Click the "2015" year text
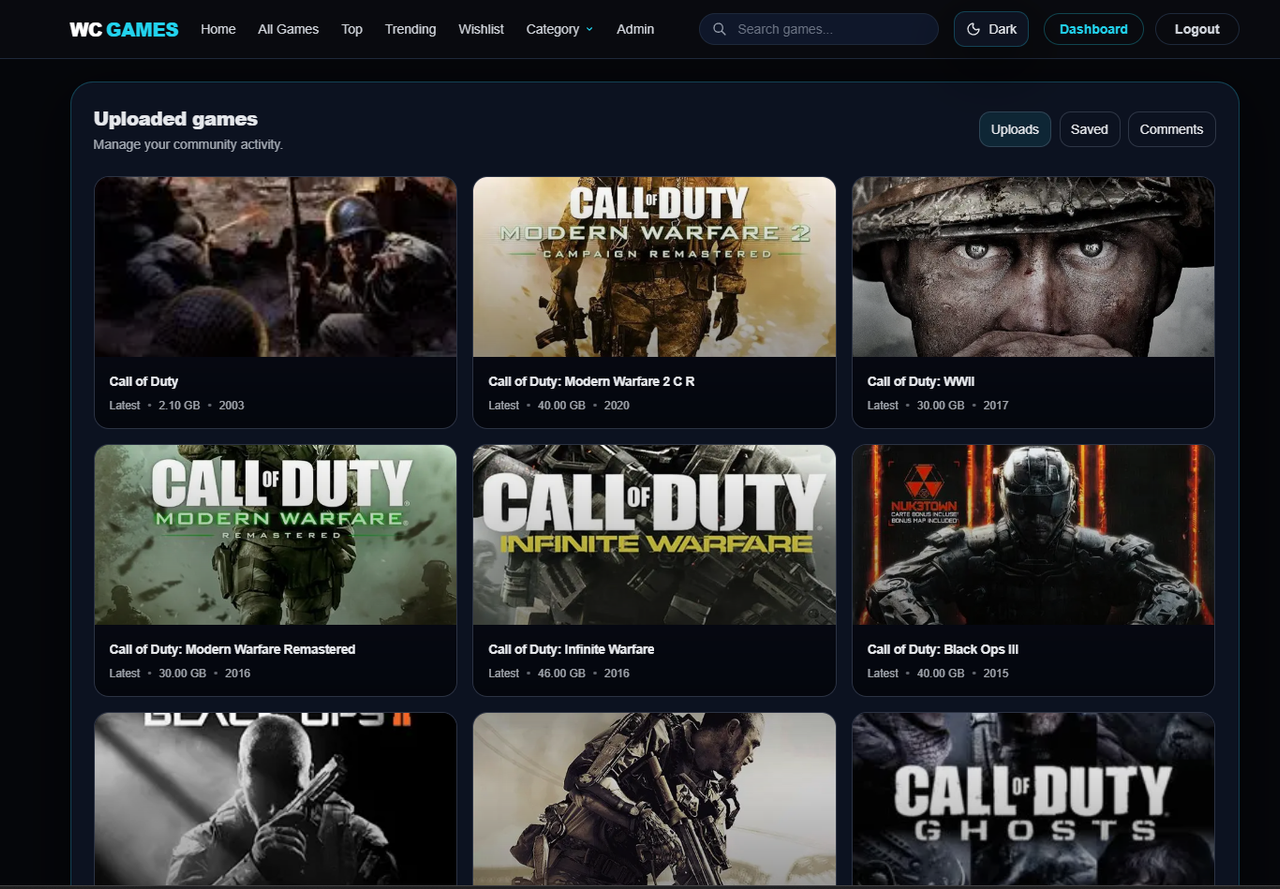Viewport: 1280px width, 889px height. [996, 673]
